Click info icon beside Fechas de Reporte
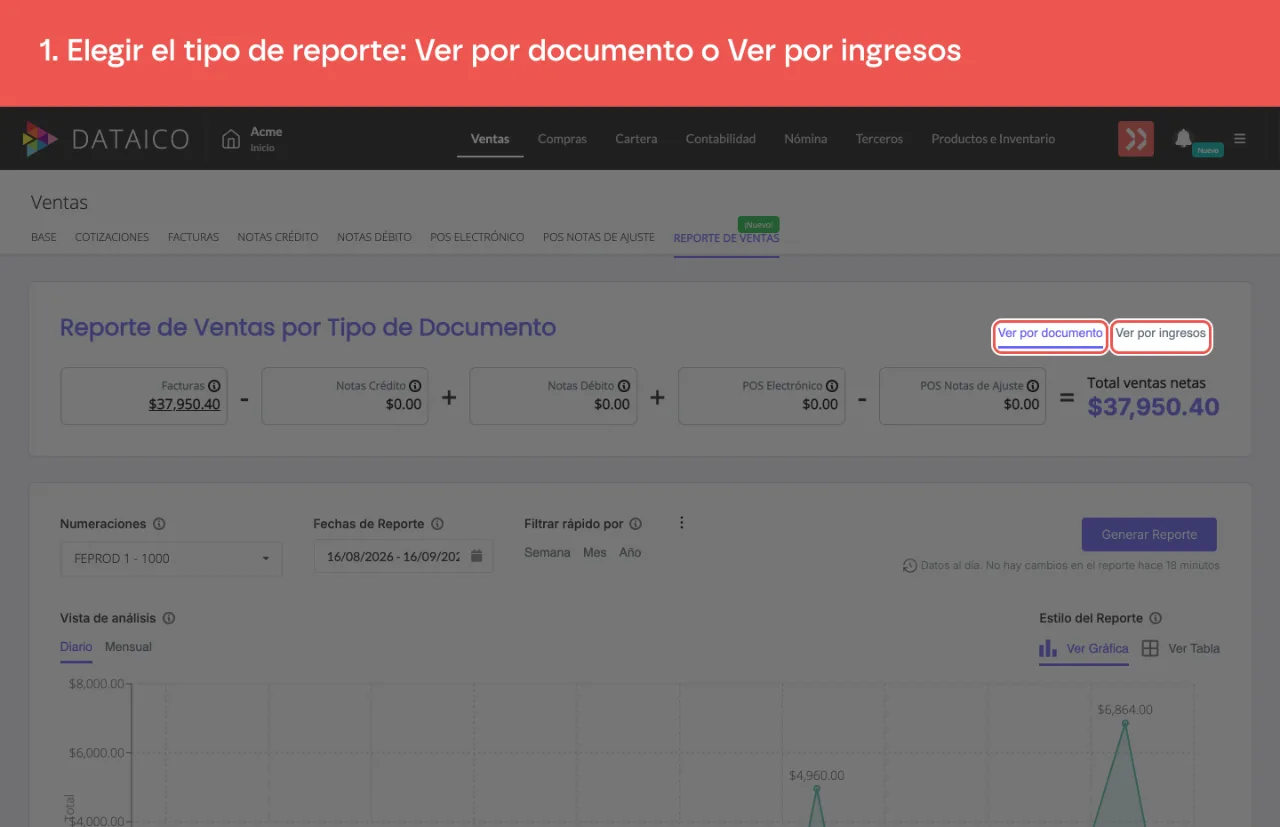1280x827 pixels. coord(437,524)
